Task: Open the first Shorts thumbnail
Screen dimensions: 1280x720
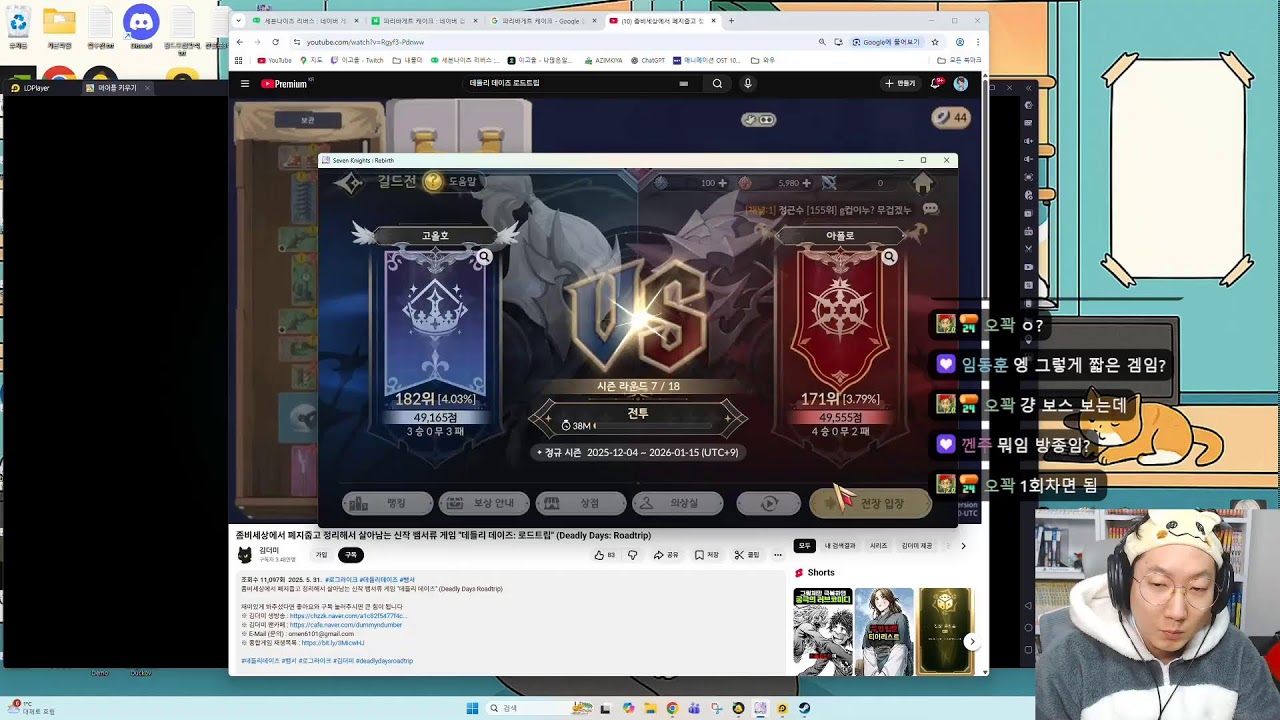Action: [x=823, y=631]
